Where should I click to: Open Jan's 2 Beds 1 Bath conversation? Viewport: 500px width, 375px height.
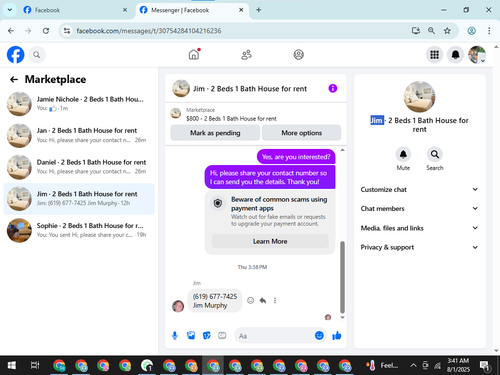79,135
